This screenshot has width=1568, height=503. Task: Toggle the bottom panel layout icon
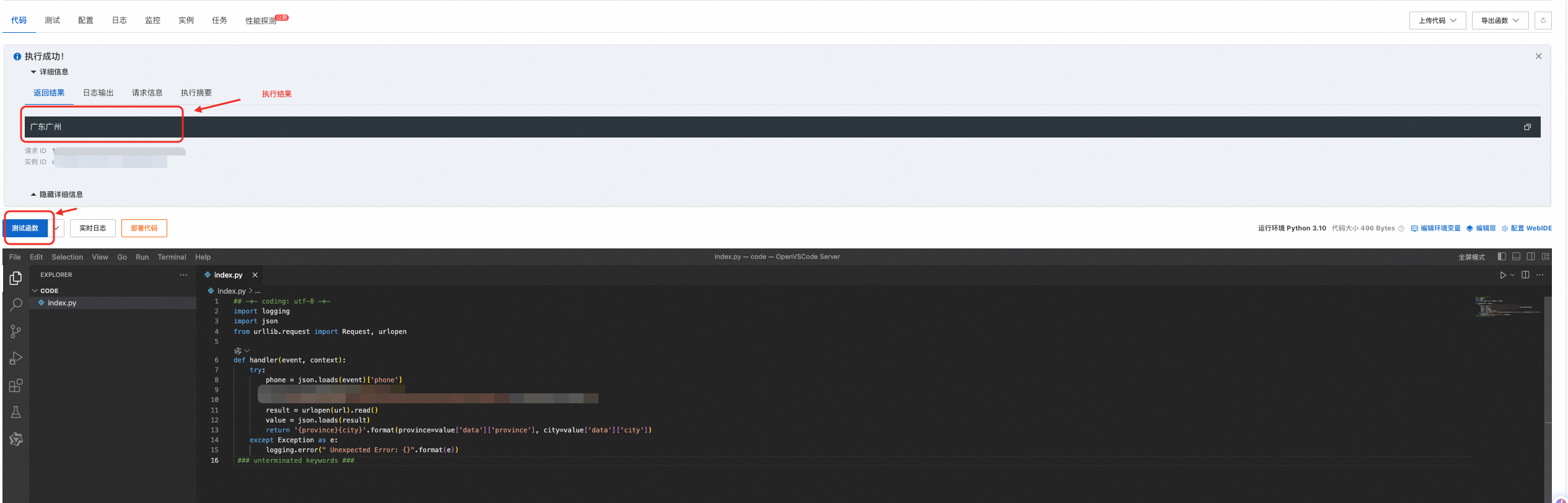(1517, 256)
